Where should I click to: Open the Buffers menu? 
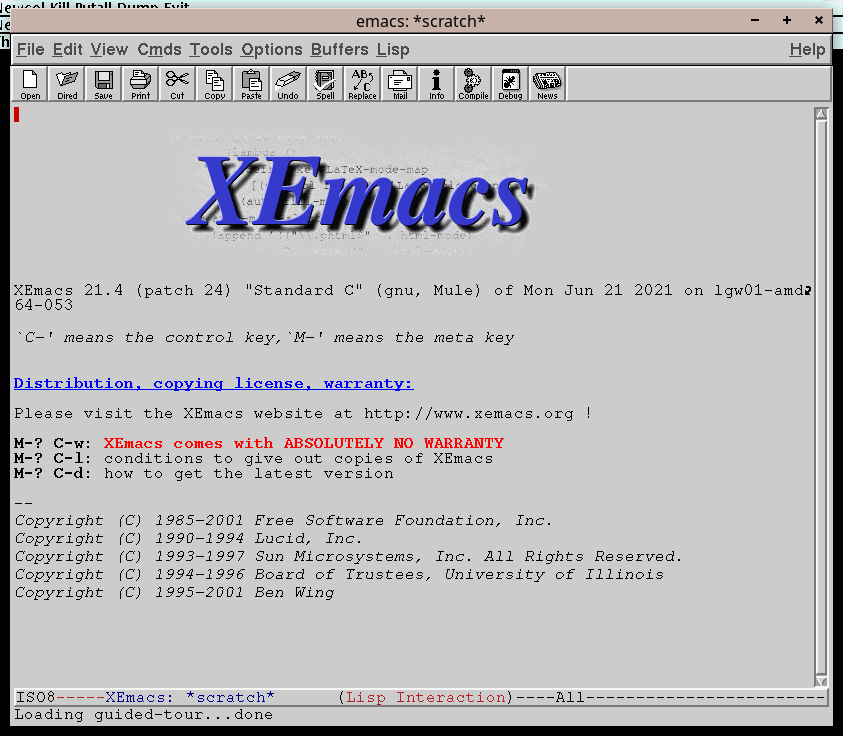point(339,49)
